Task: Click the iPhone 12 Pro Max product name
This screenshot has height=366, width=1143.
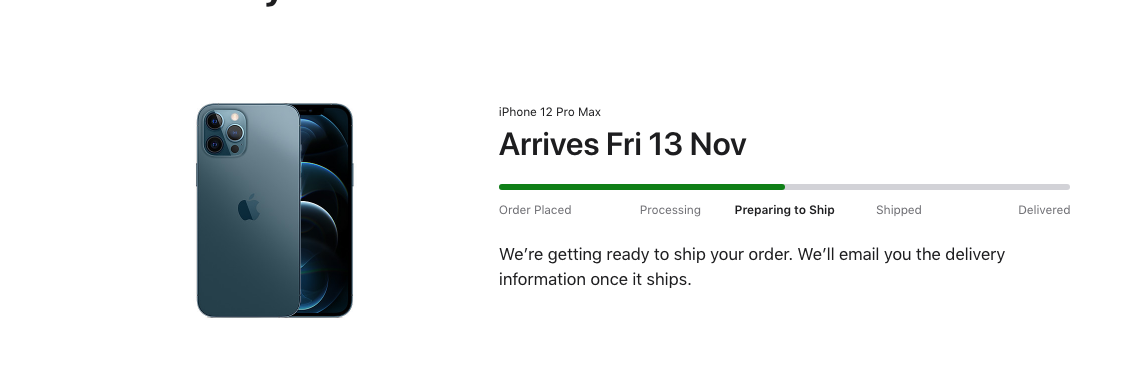Action: pos(550,112)
